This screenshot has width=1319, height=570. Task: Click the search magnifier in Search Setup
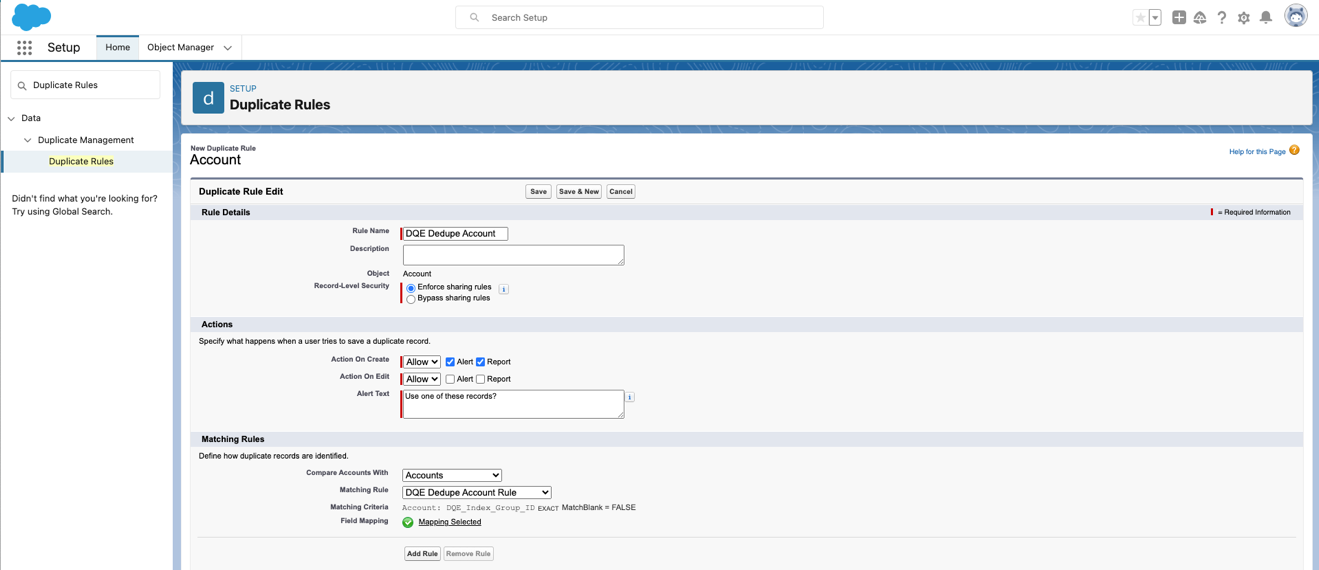(474, 17)
